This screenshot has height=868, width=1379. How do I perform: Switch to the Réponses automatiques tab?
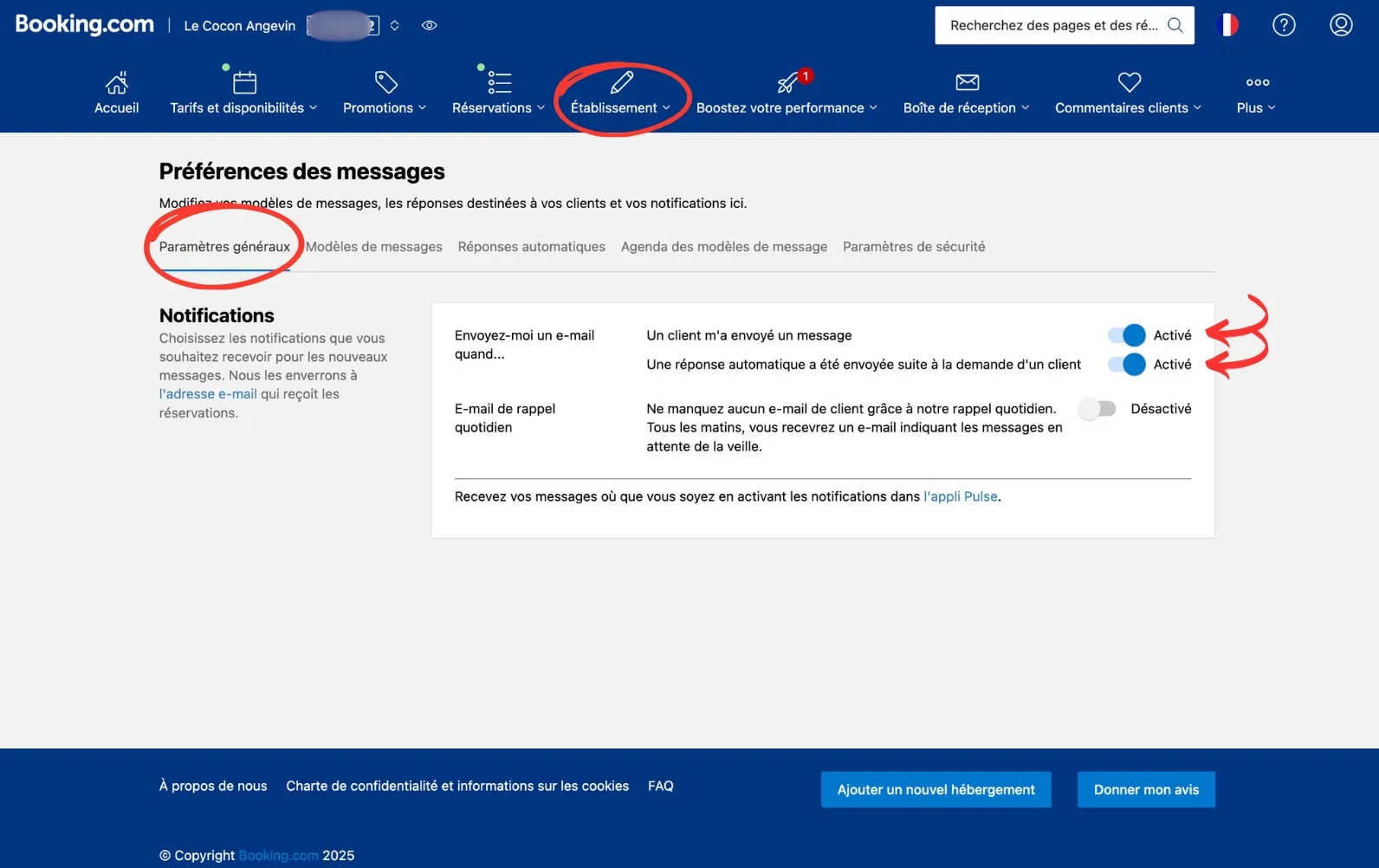[532, 247]
